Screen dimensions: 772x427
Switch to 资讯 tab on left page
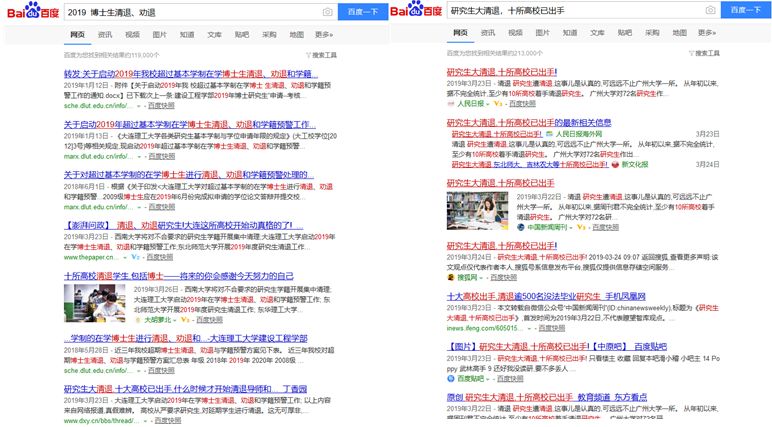tap(105, 34)
